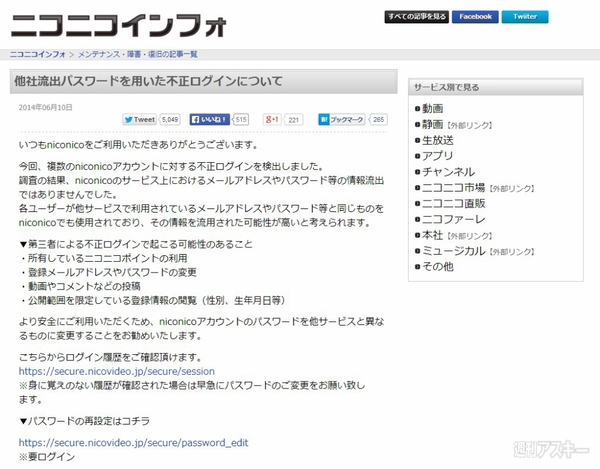The width and height of the screenshot is (600, 469).
Task: Select 本社 in the service list
Action: [x=432, y=235]
